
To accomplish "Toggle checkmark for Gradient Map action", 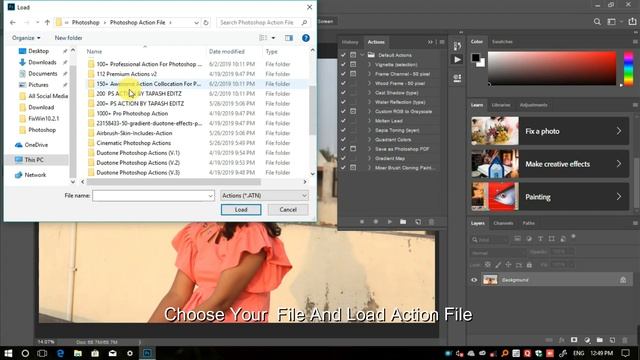I will [343, 158].
